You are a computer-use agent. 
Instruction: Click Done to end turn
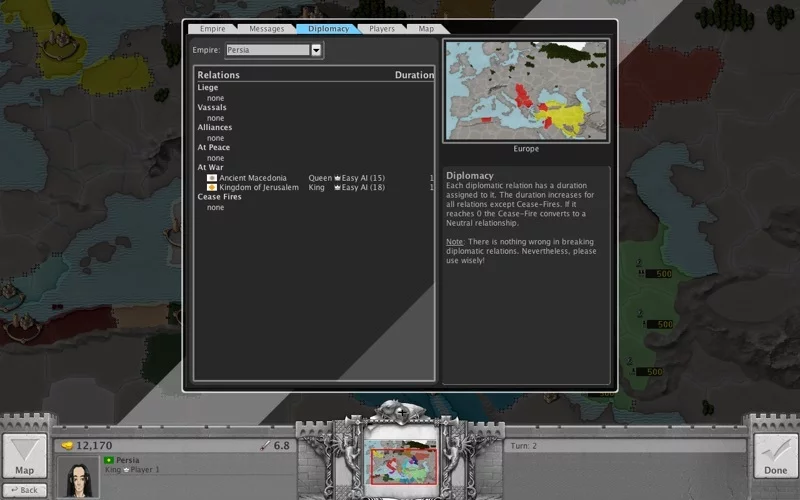click(x=776, y=456)
